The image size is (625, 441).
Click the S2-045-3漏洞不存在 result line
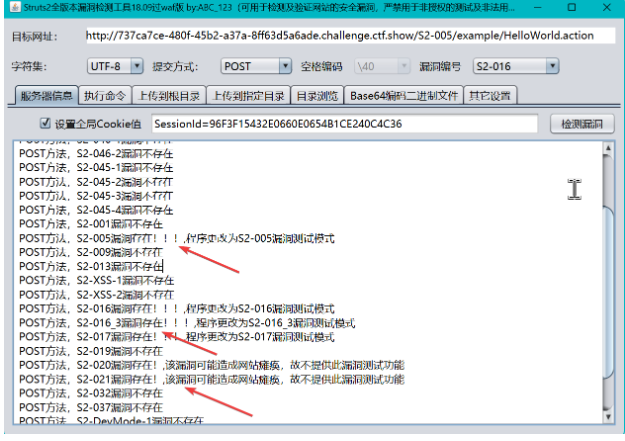96,196
